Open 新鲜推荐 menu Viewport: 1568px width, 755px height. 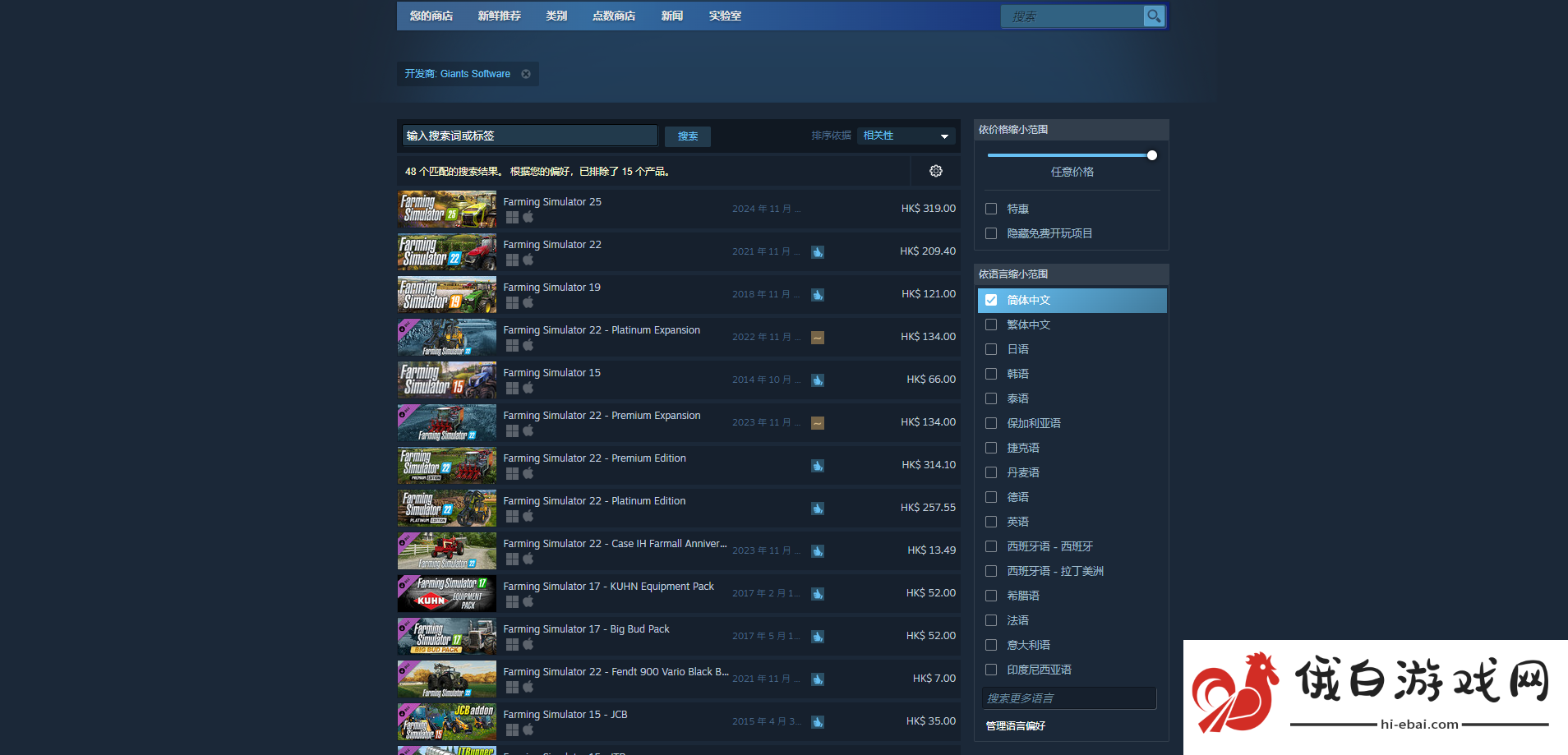pyautogui.click(x=500, y=16)
